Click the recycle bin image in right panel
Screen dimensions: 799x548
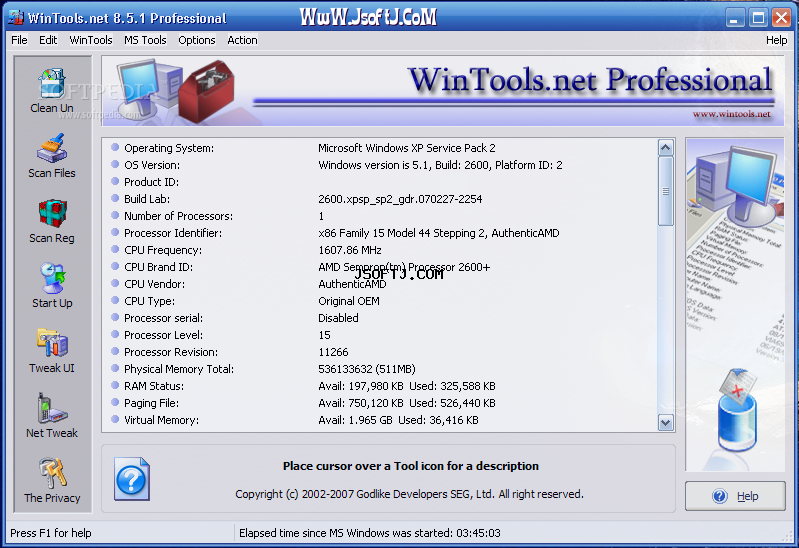737,410
